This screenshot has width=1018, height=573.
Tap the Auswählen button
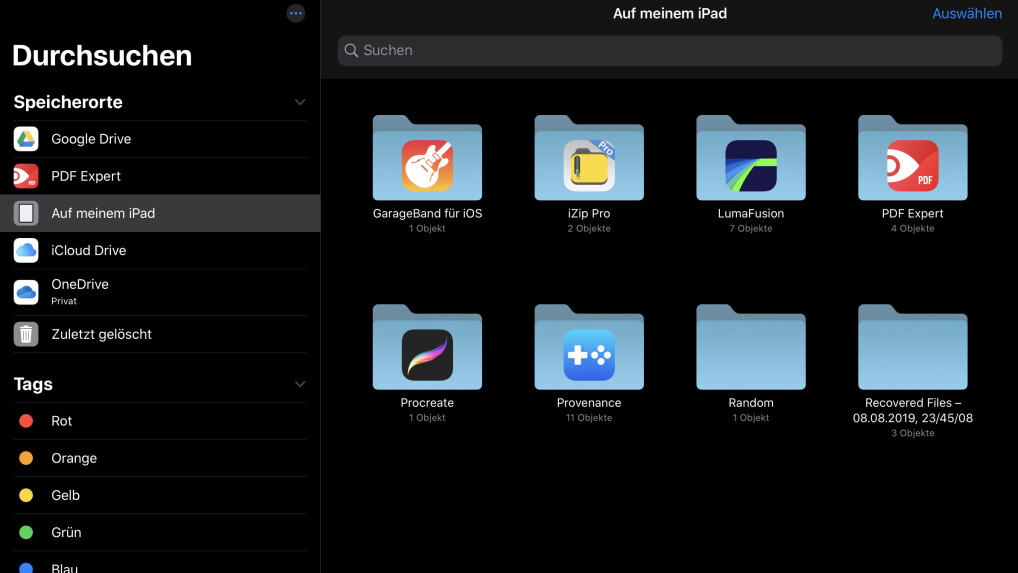(x=967, y=14)
